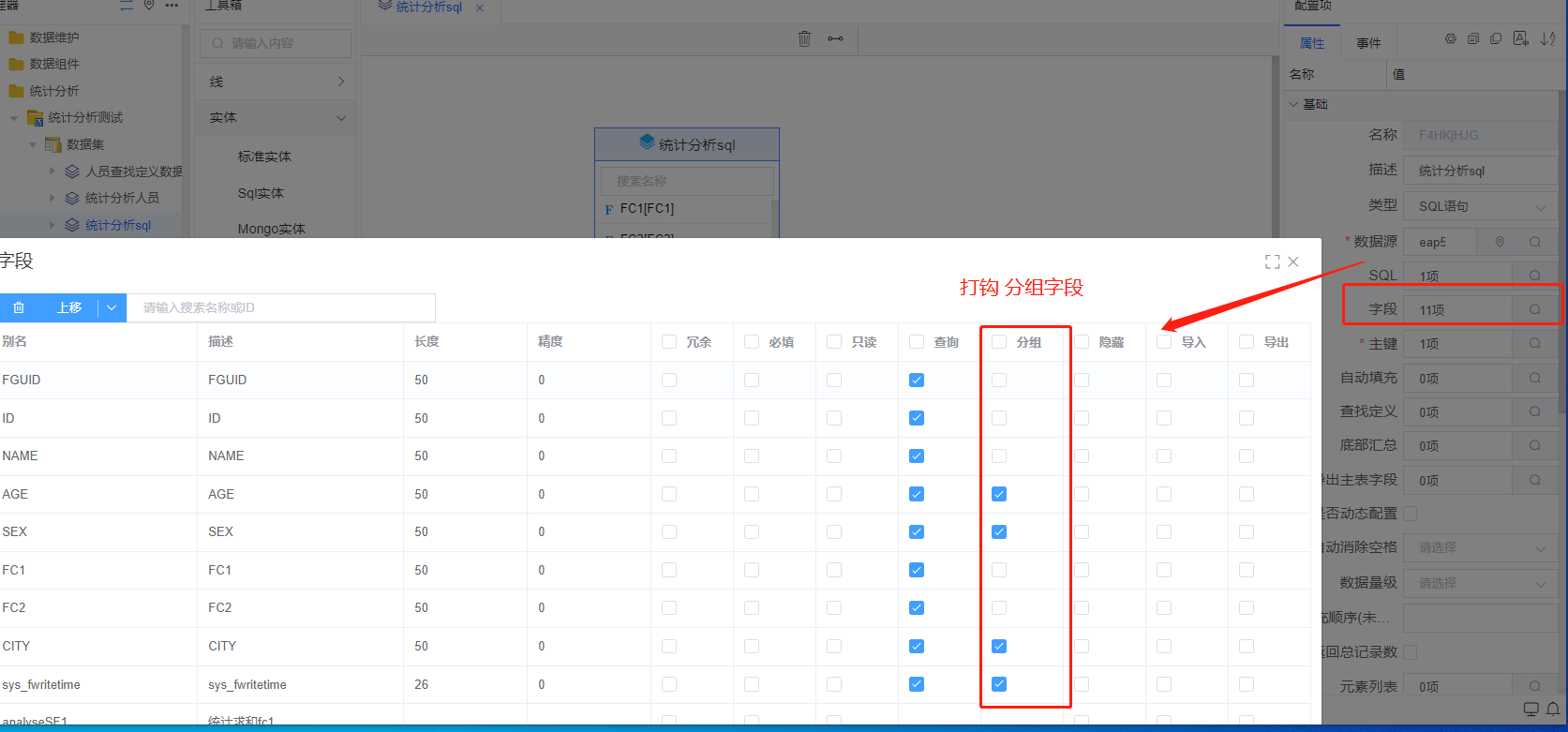Click the more options ellipsis in the left explorer
1568x732 pixels.
[172, 6]
